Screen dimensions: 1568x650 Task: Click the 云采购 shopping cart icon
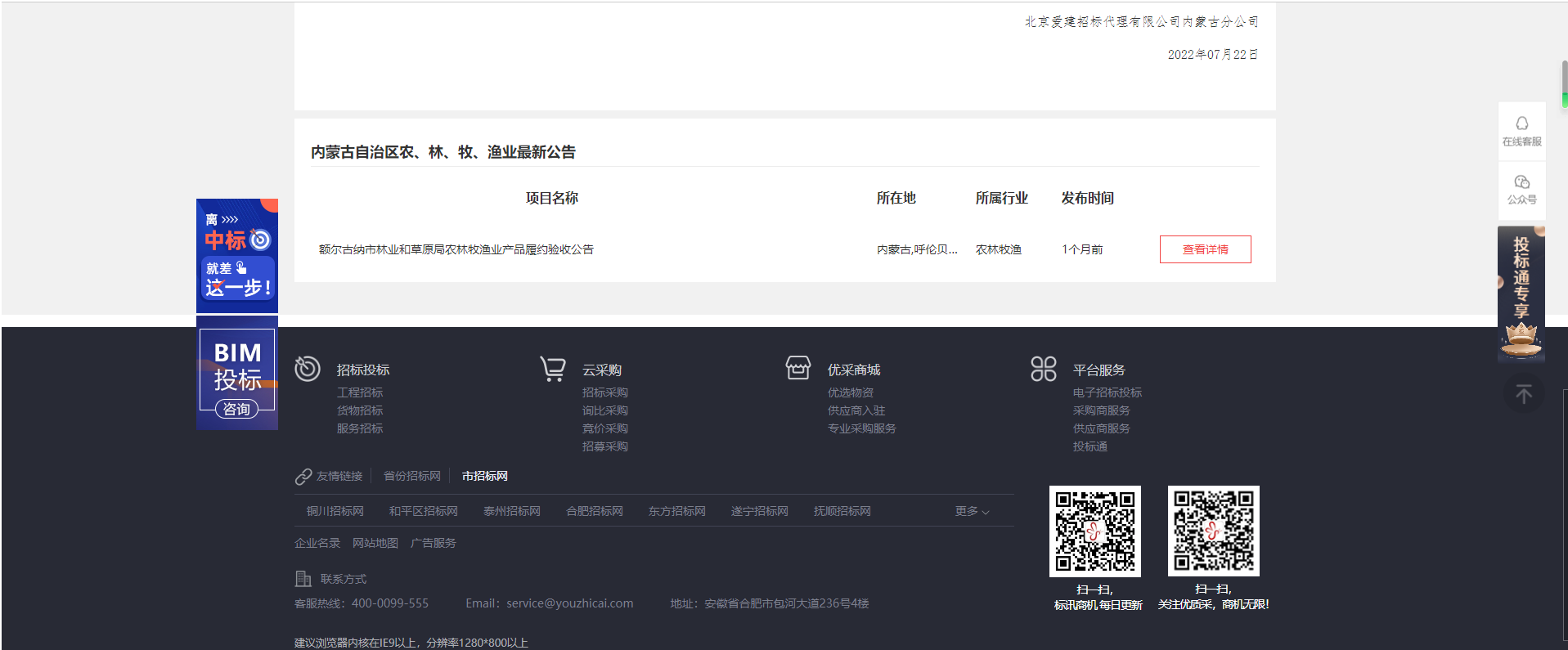click(553, 369)
